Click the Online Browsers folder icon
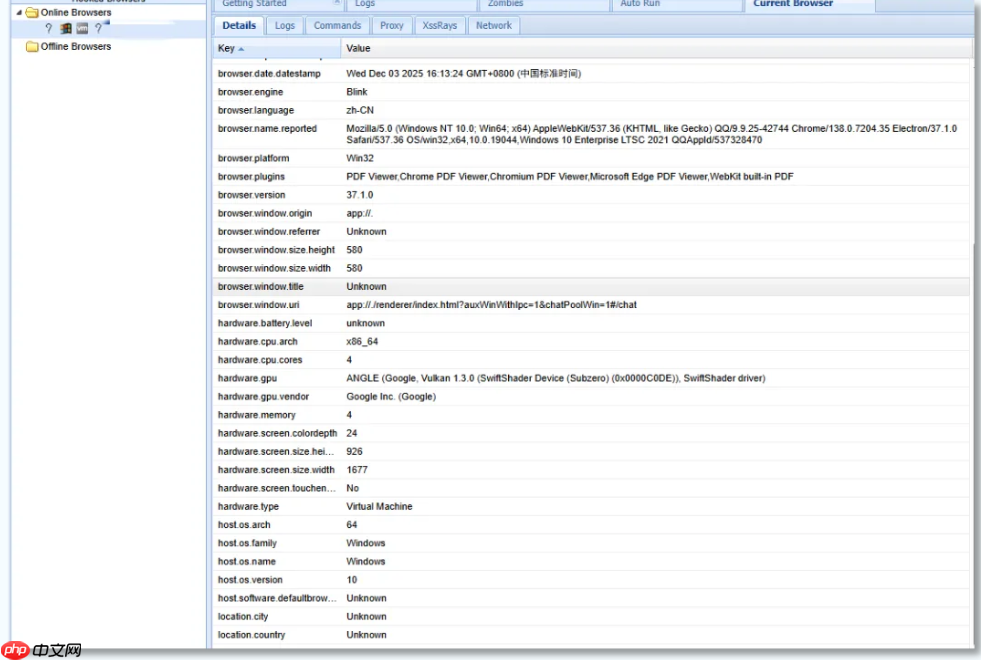The width and height of the screenshot is (981, 660). tap(32, 13)
